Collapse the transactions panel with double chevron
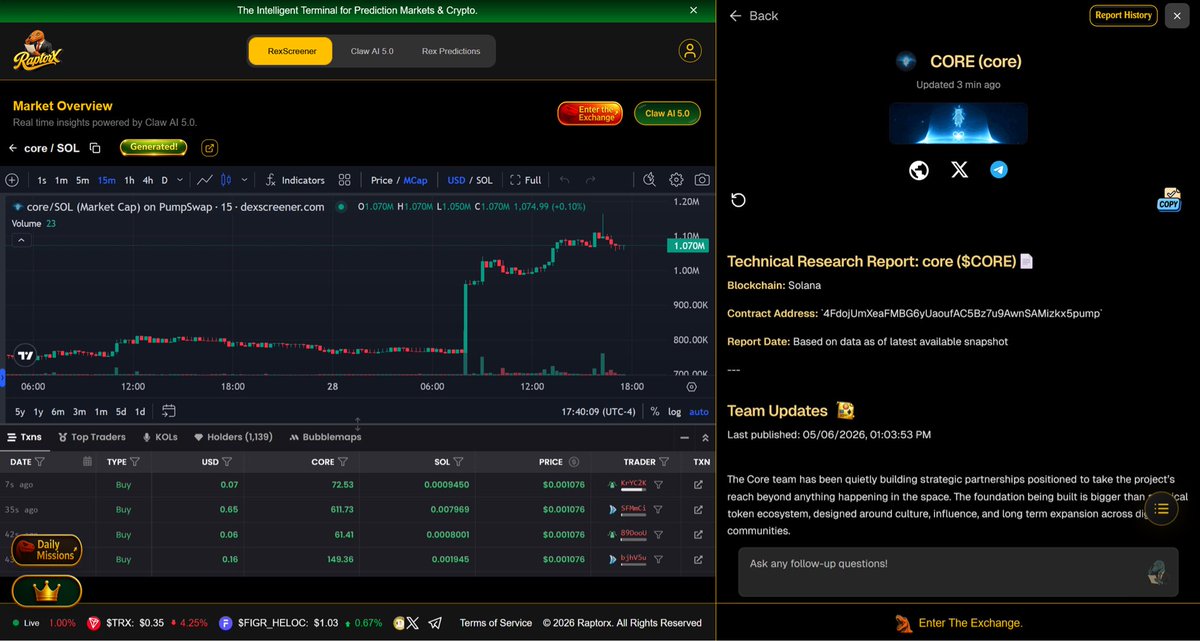1200x641 pixels. coord(705,438)
